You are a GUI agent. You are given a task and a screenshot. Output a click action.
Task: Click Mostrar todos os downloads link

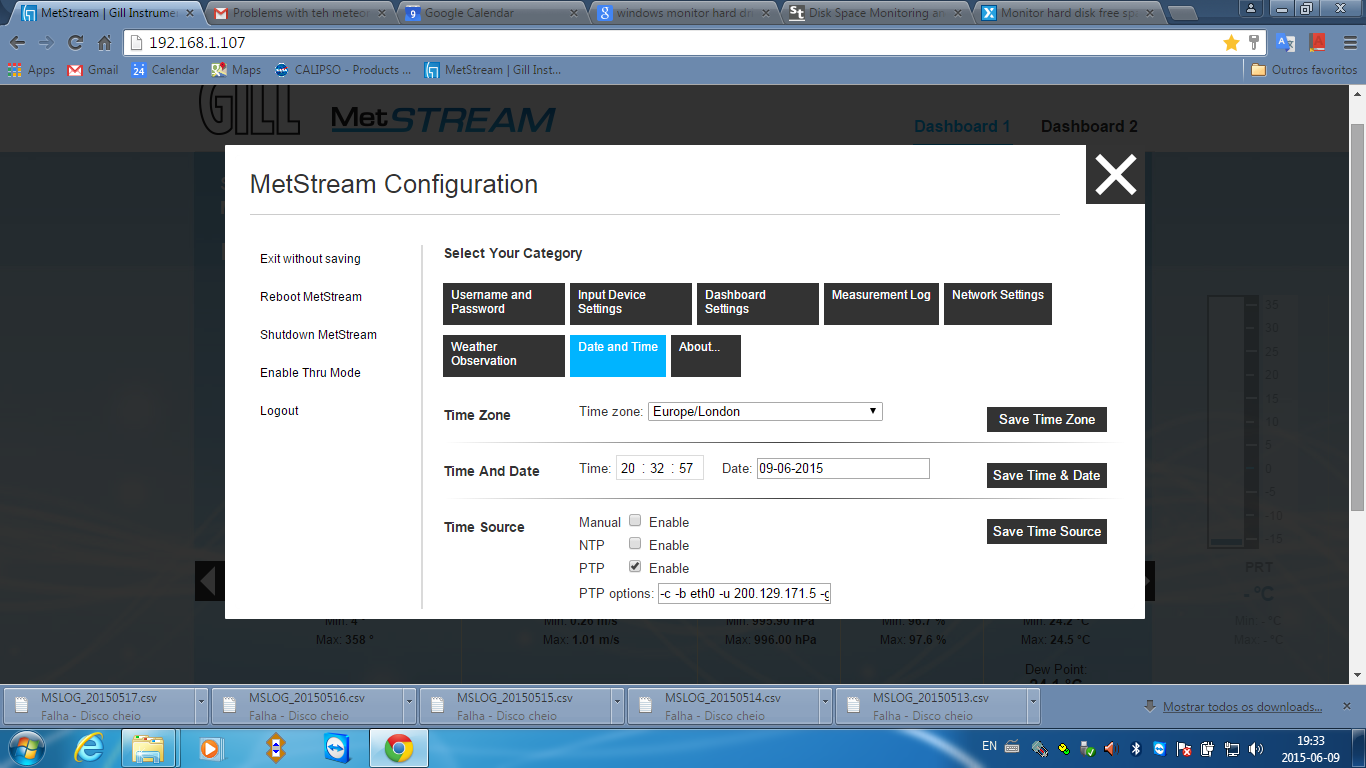[x=1243, y=707]
